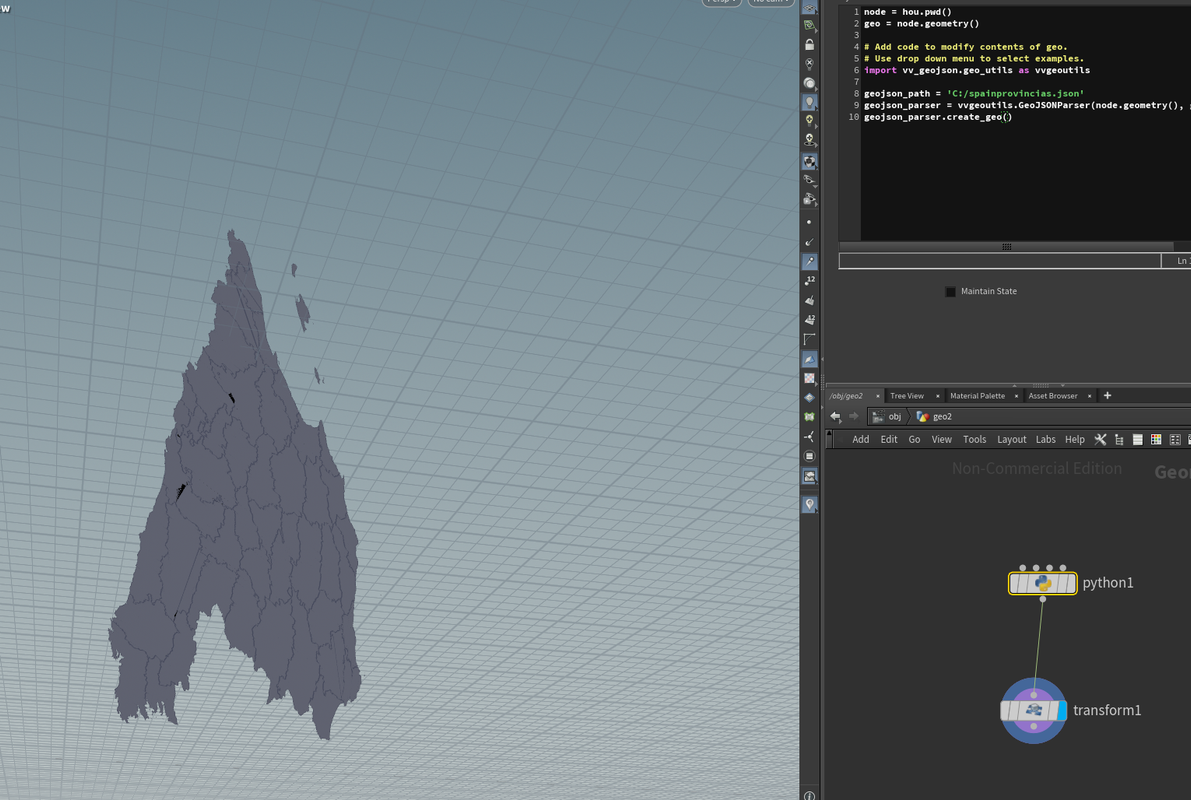Switch to the Tree View tab
This screenshot has width=1191, height=800.
pos(907,396)
